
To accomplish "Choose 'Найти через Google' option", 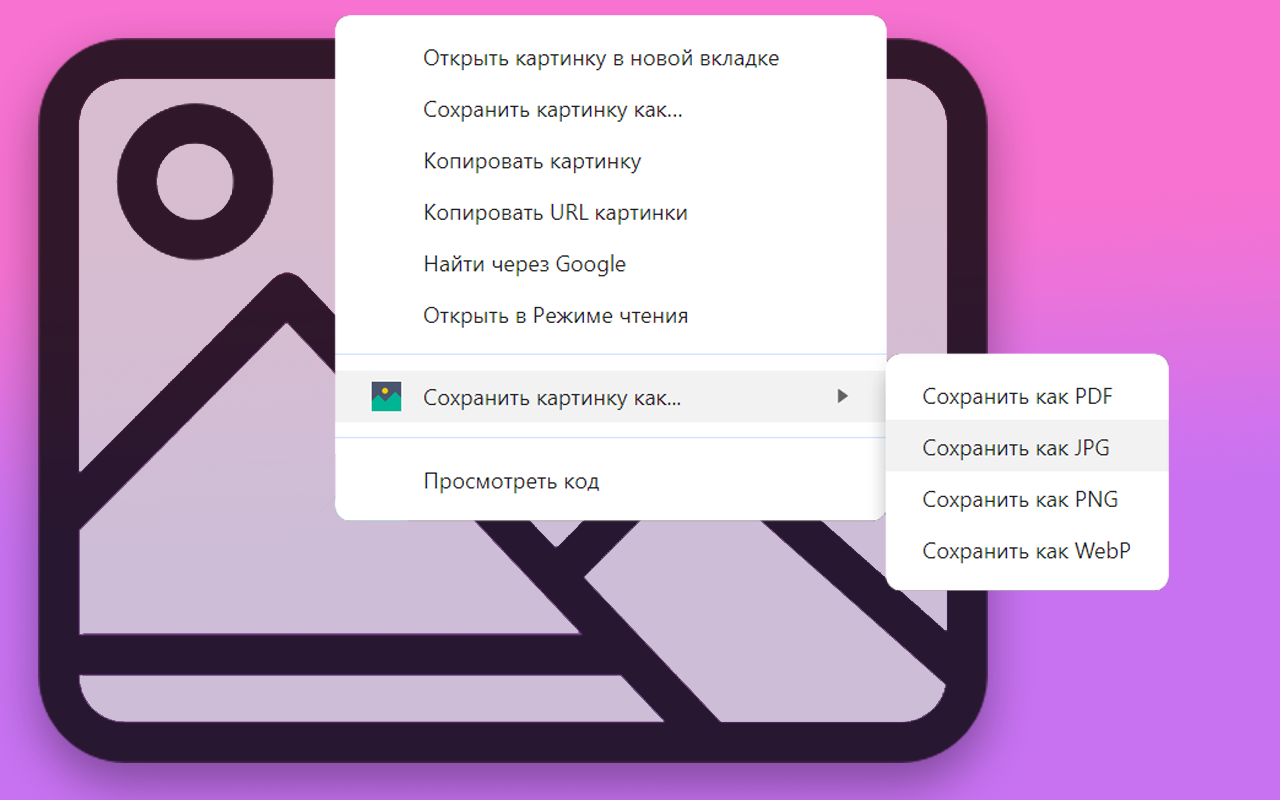I will [x=610, y=264].
